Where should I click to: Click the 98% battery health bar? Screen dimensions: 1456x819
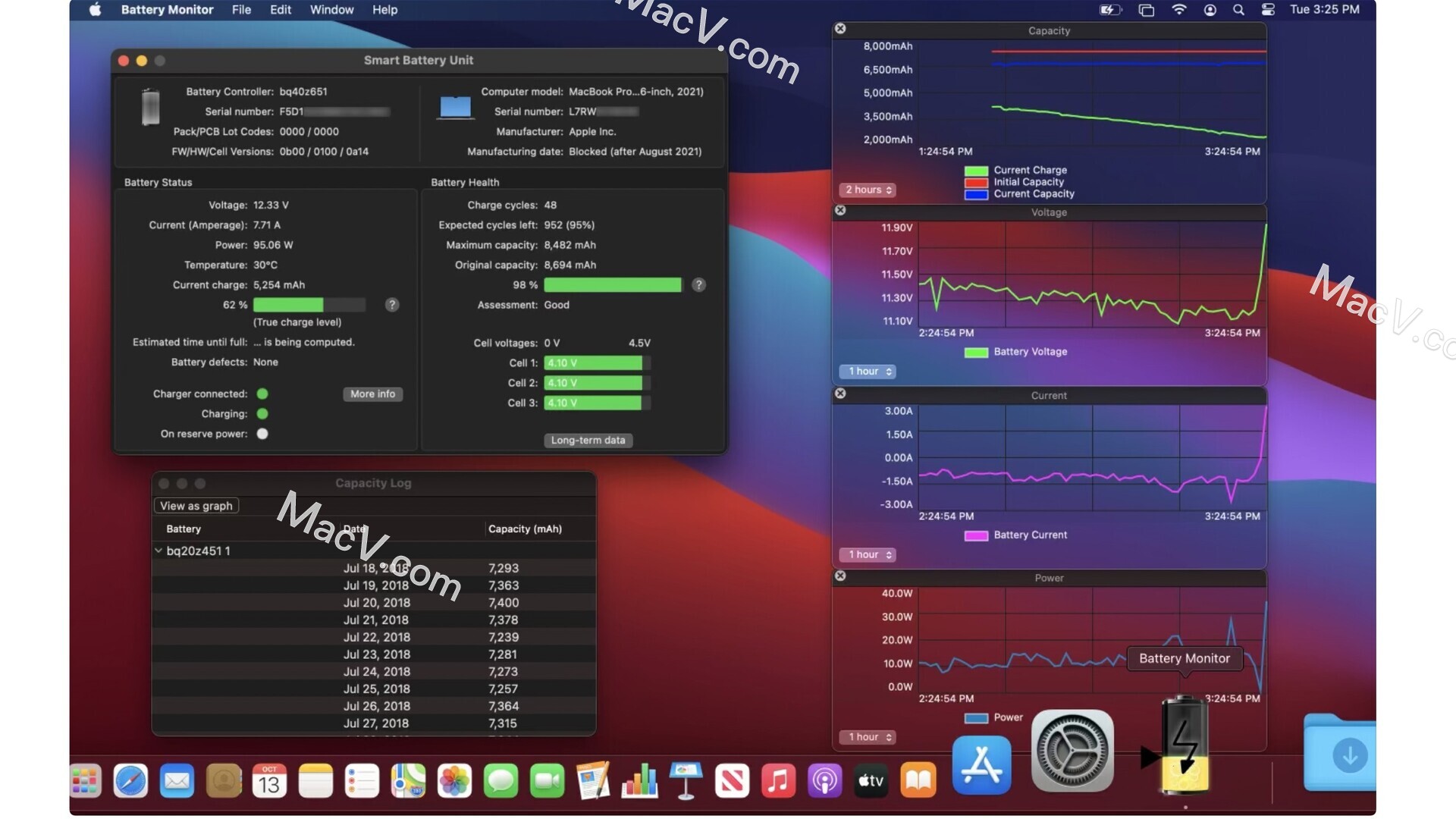point(613,284)
